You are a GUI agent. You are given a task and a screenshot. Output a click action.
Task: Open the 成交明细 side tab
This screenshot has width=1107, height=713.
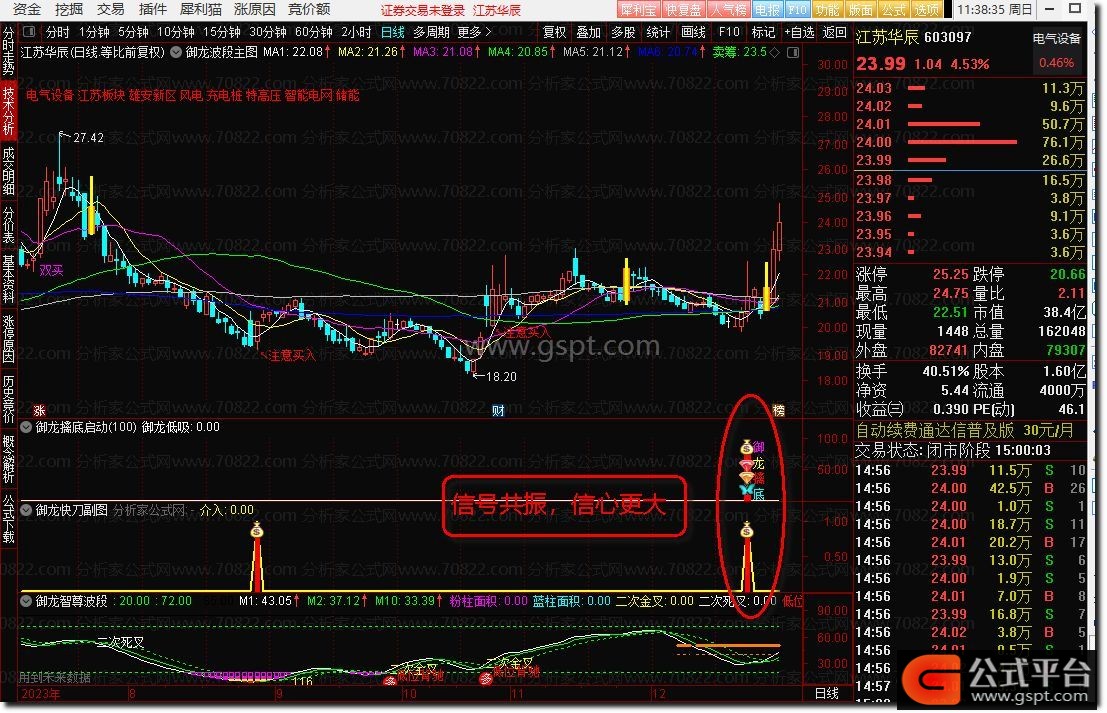click(8, 170)
